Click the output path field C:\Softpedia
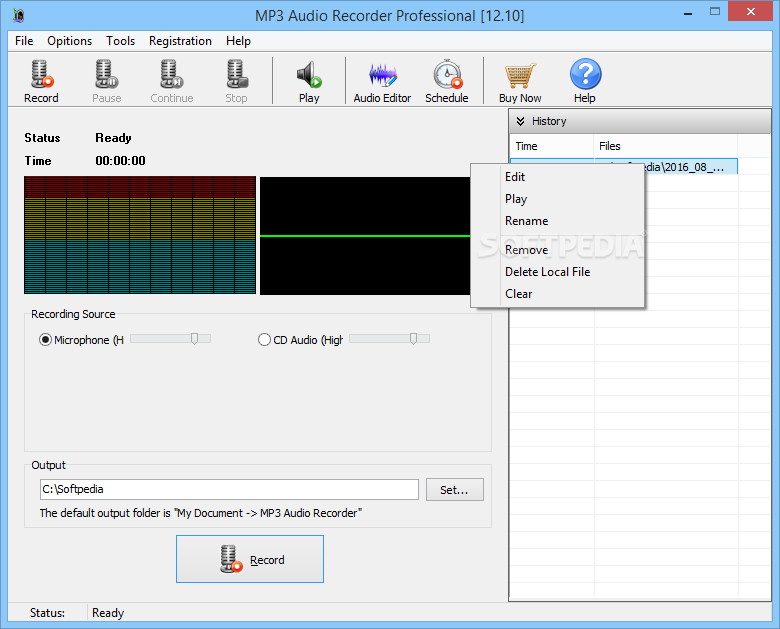 pyautogui.click(x=229, y=489)
